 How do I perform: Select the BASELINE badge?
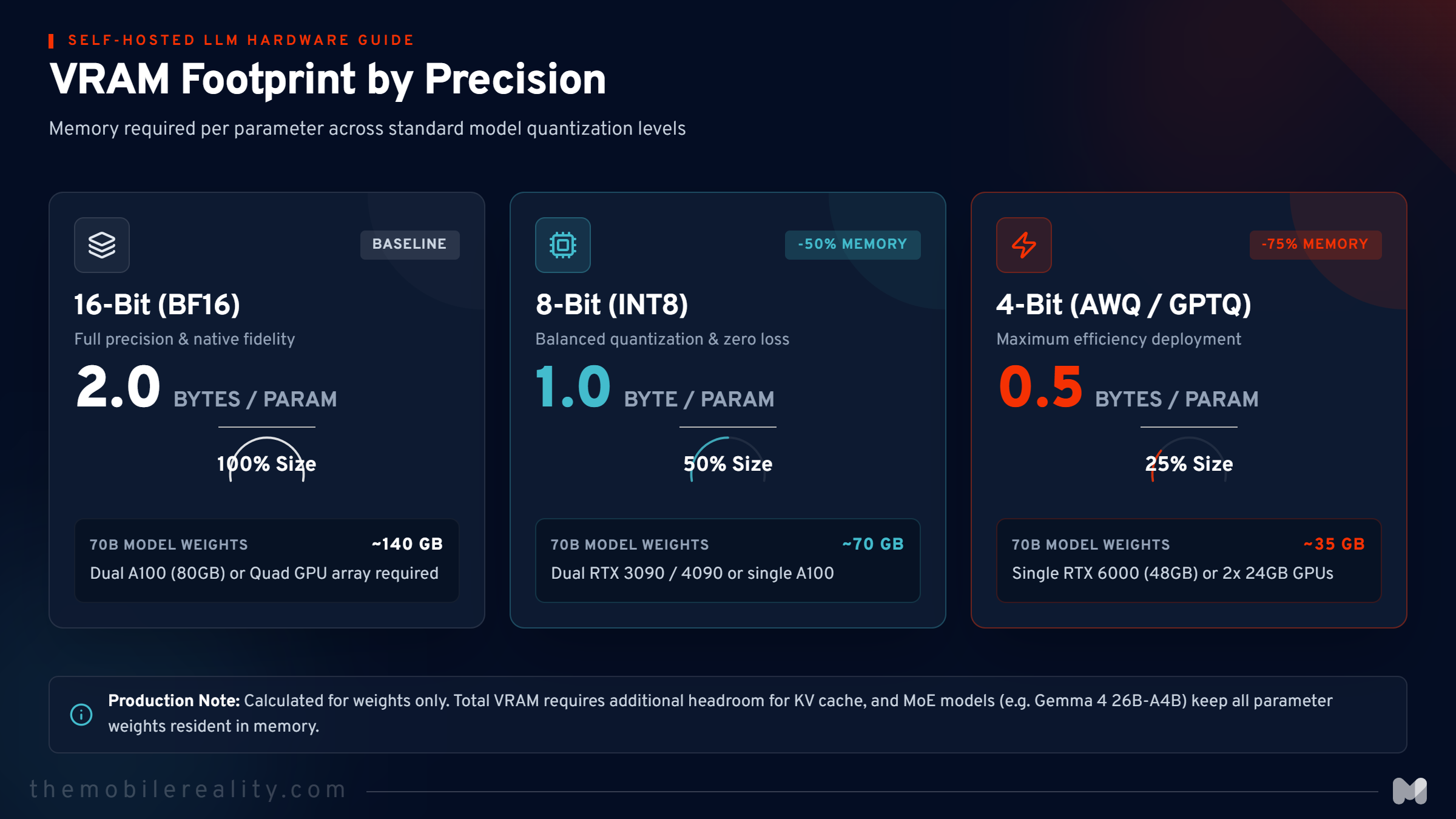tap(410, 244)
